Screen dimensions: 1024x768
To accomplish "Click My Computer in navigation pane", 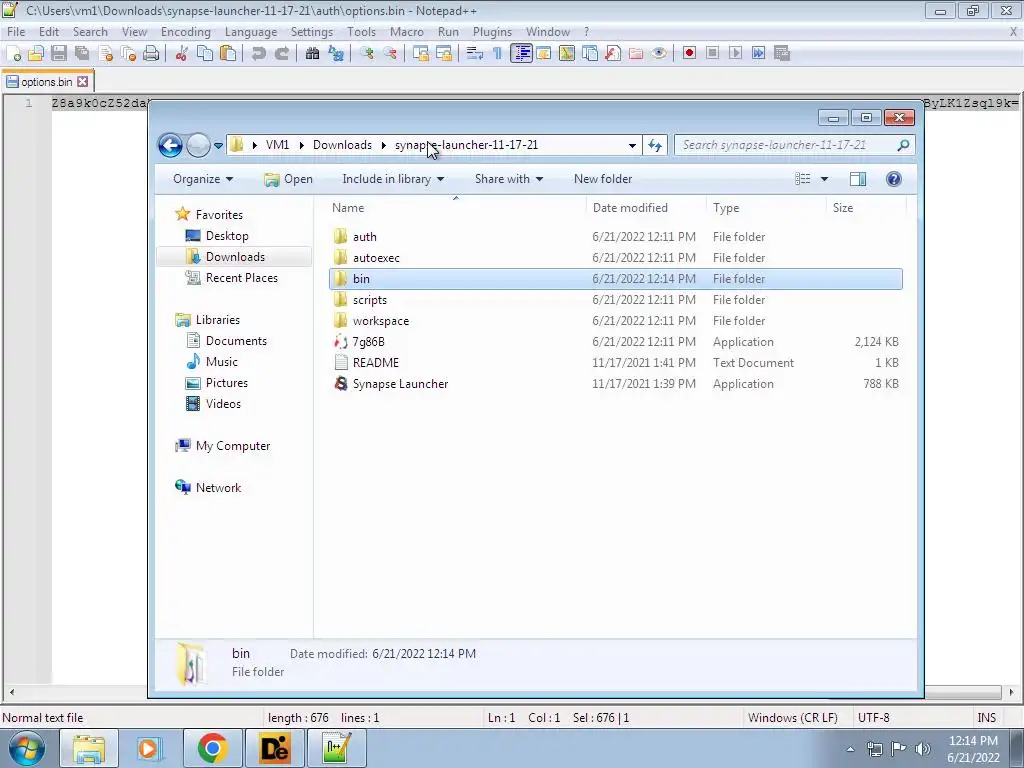I will (x=223, y=445).
